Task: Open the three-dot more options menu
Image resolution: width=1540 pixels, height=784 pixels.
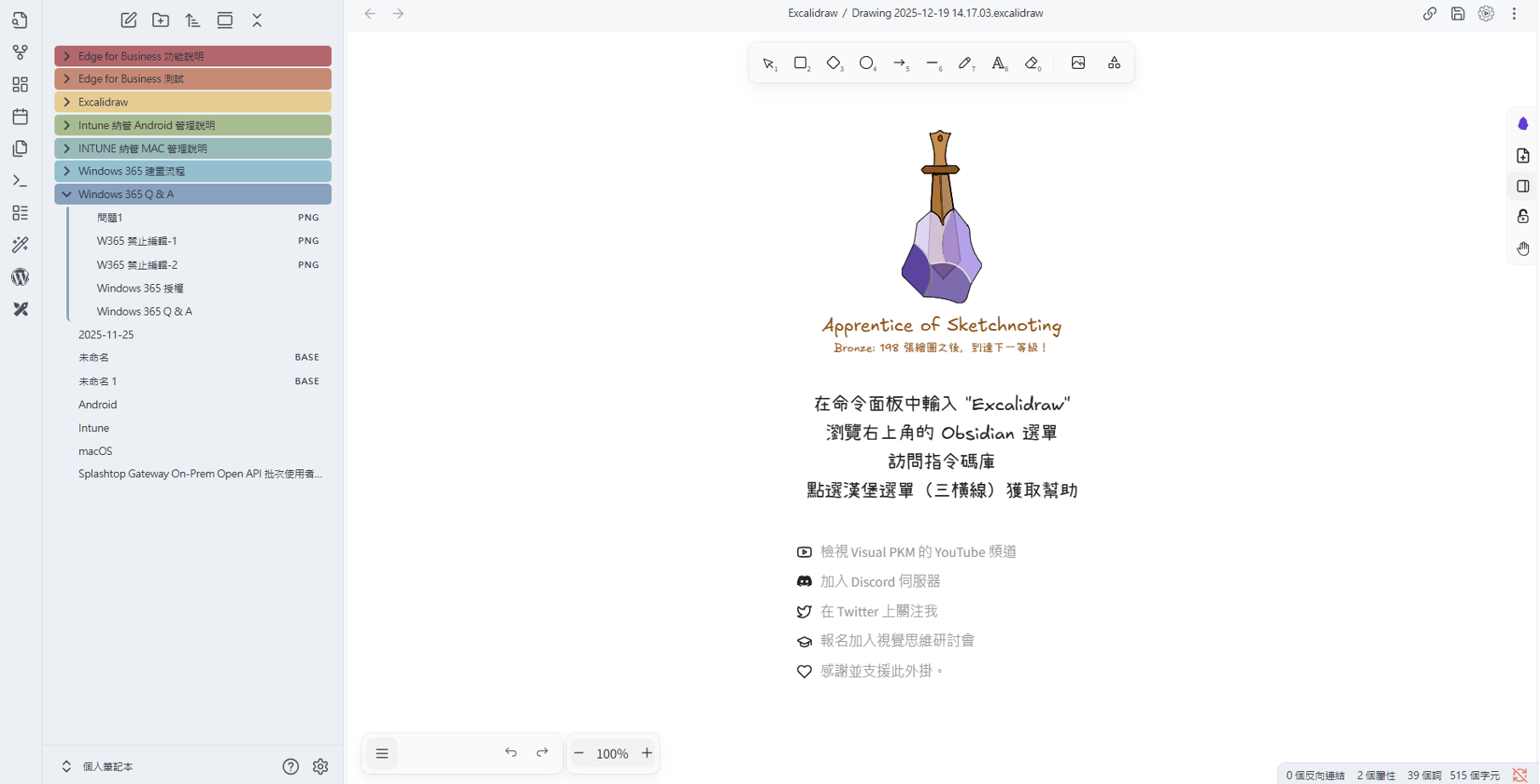Action: click(1514, 14)
